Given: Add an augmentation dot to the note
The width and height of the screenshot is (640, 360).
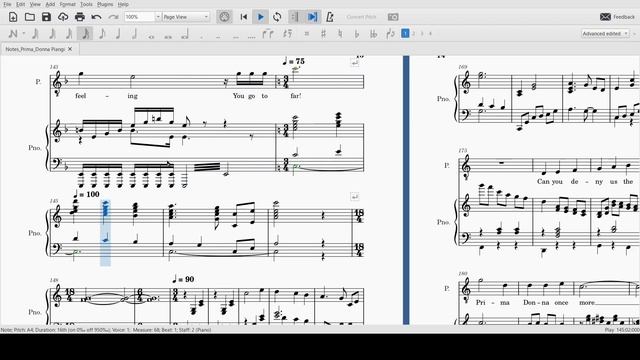Looking at the screenshot, I should [202, 37].
